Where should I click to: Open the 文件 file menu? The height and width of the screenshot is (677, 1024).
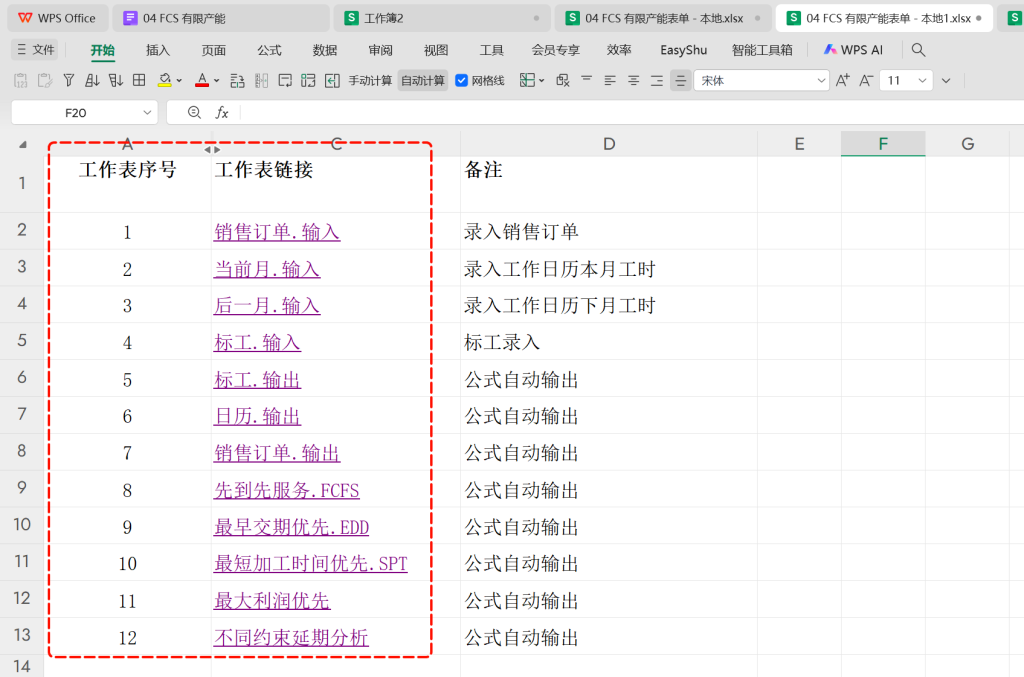coord(36,50)
